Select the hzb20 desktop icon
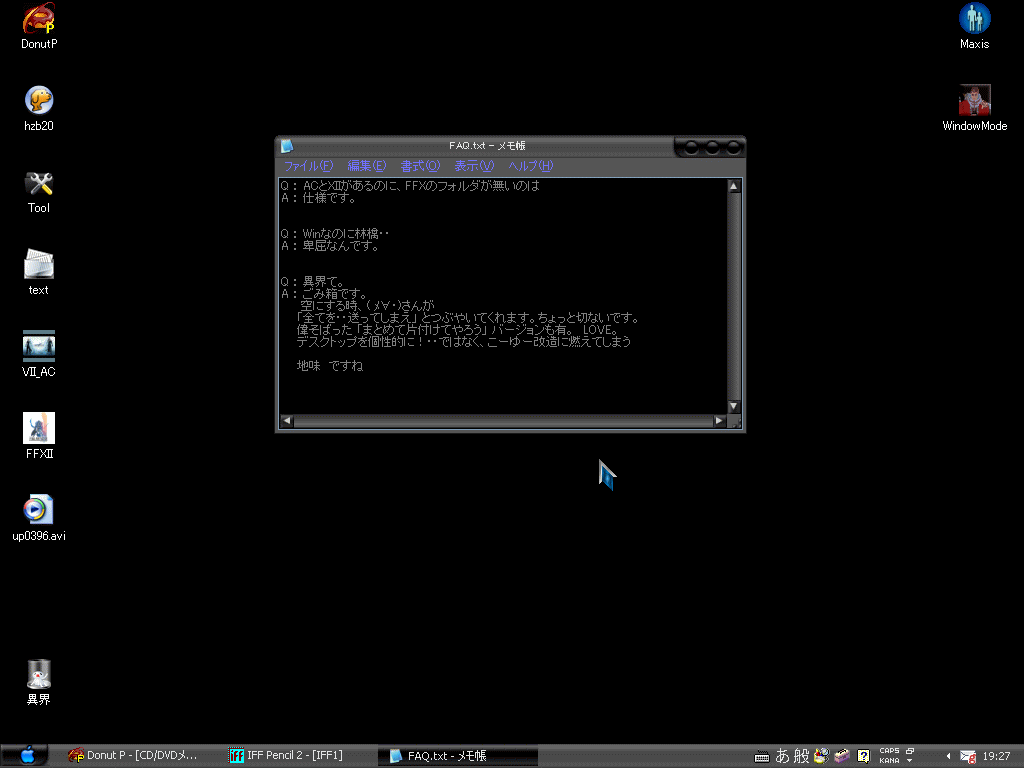The height and width of the screenshot is (768, 1024). (x=39, y=102)
